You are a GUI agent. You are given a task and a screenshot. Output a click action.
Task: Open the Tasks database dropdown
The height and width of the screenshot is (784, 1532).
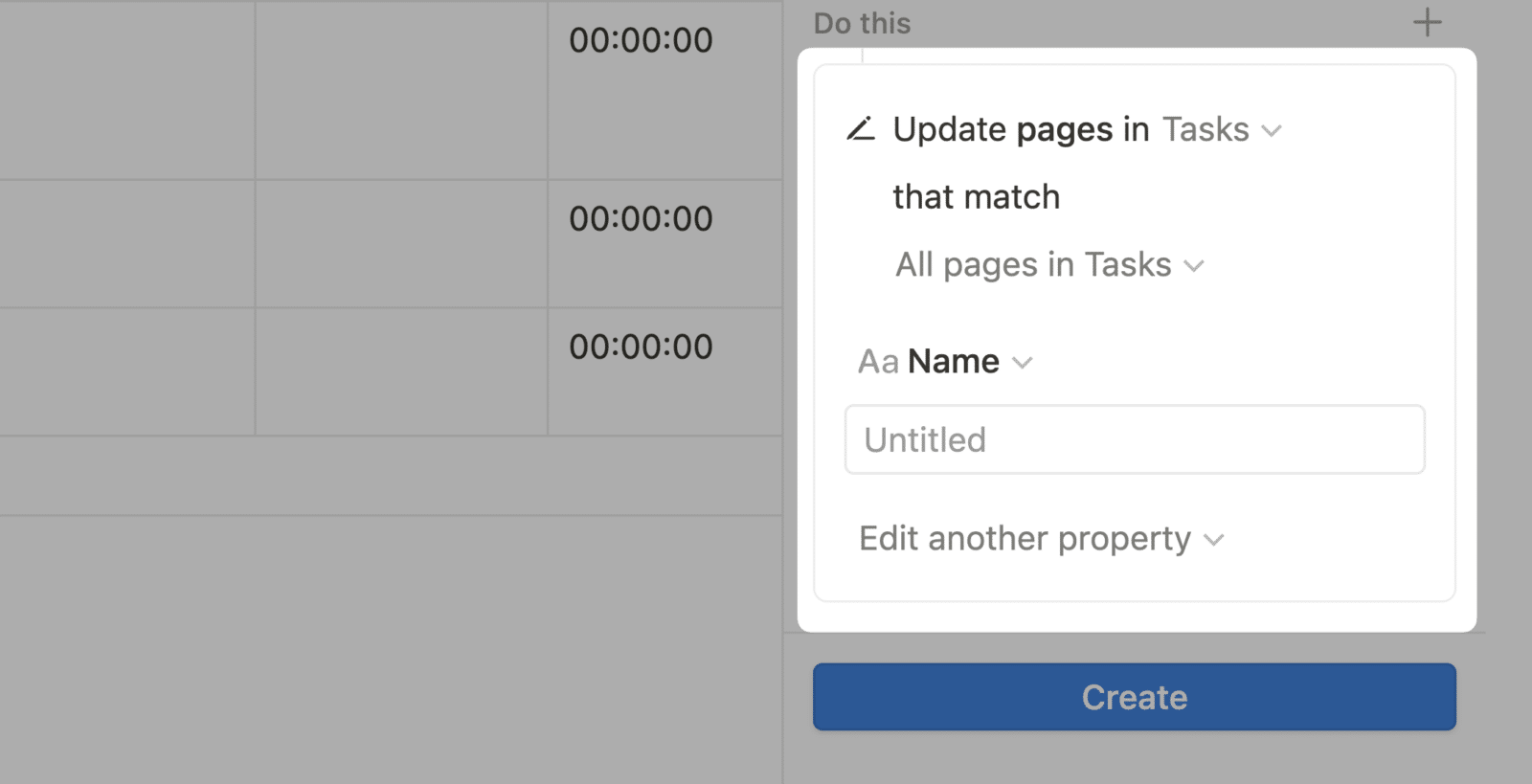(1222, 129)
